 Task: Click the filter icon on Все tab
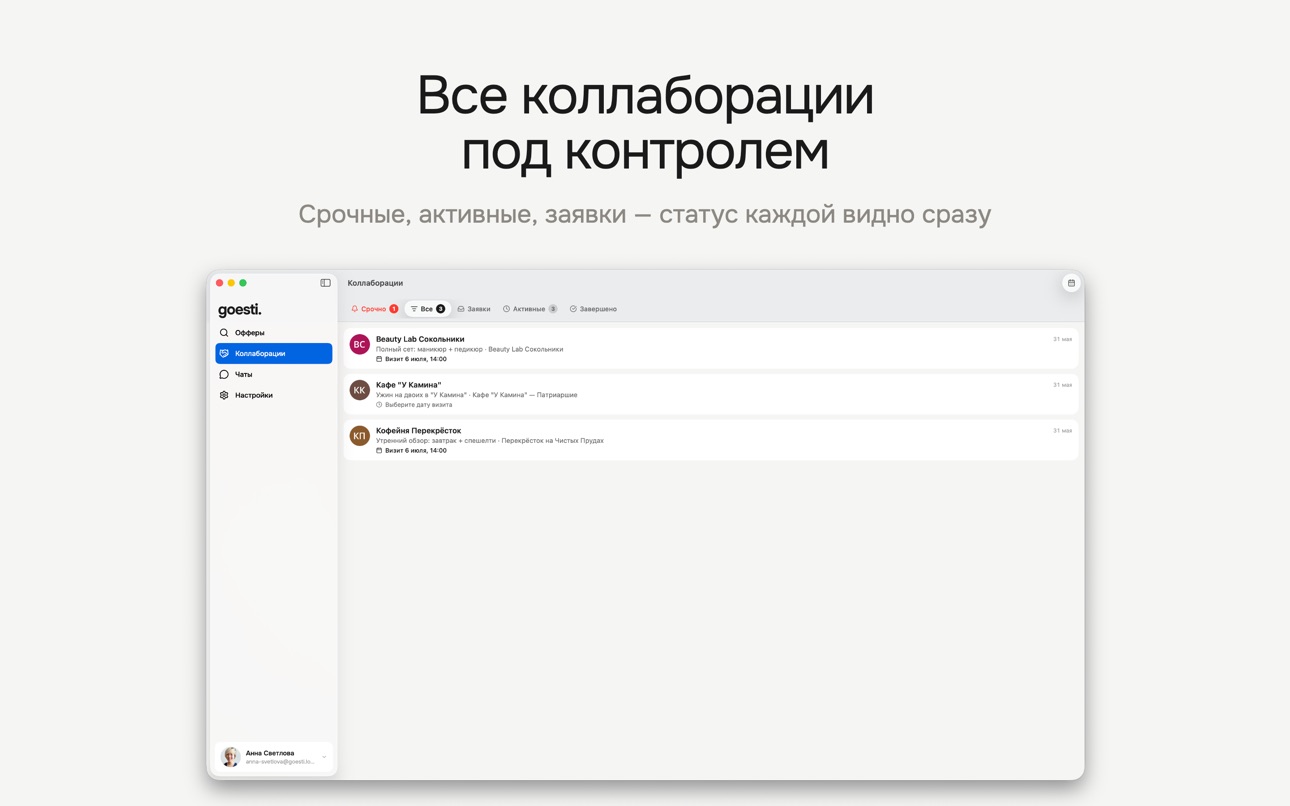click(x=414, y=309)
